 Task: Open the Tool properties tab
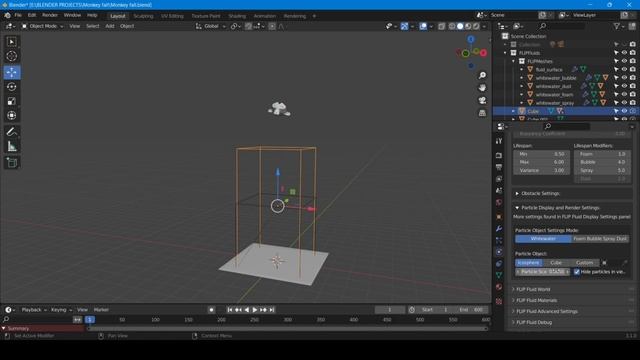(x=499, y=141)
